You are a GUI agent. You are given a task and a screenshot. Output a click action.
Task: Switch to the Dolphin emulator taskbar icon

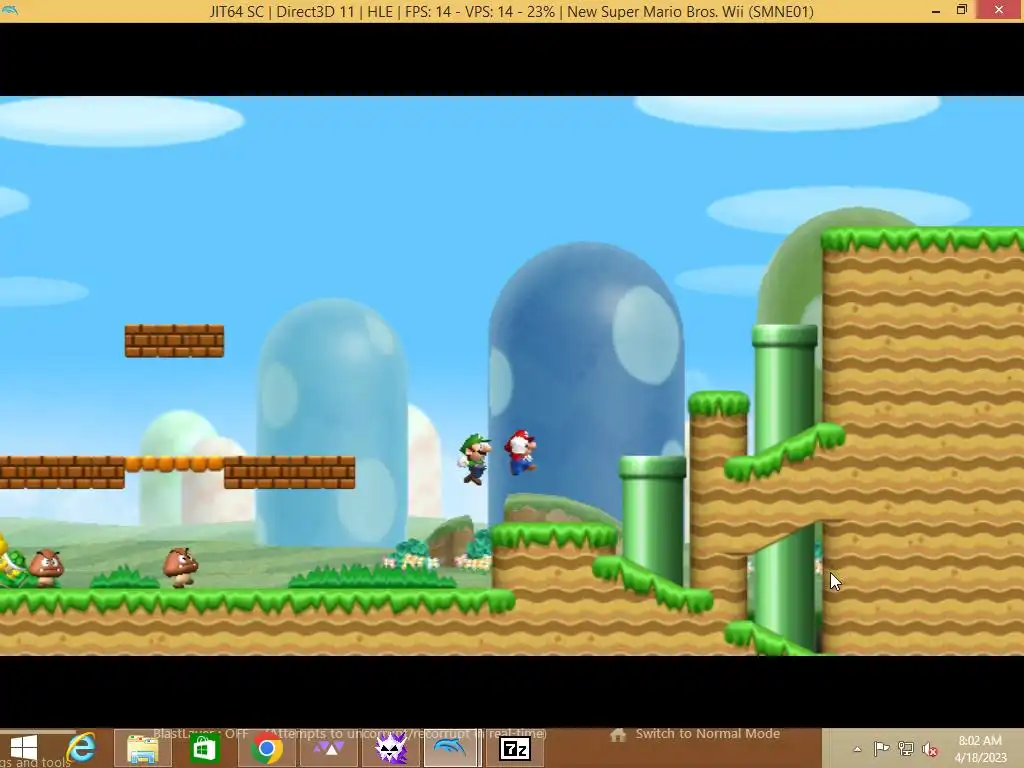(450, 748)
